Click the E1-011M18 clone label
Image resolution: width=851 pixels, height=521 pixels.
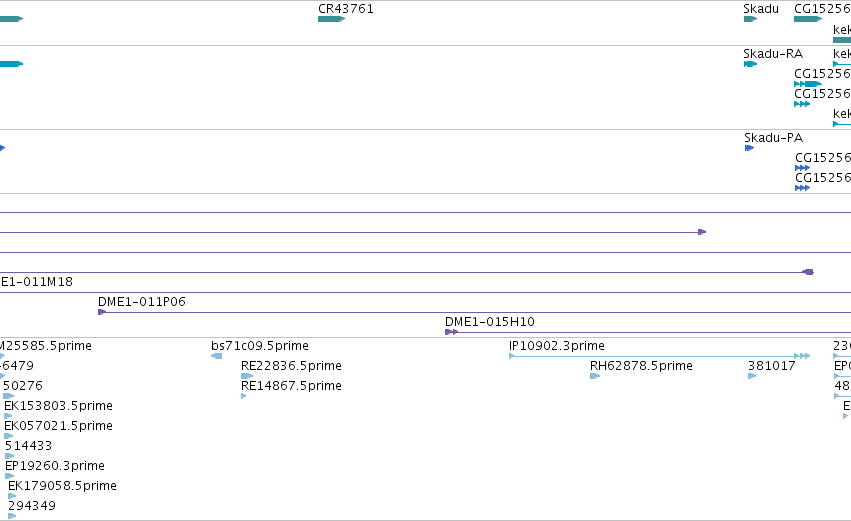pos(36,282)
